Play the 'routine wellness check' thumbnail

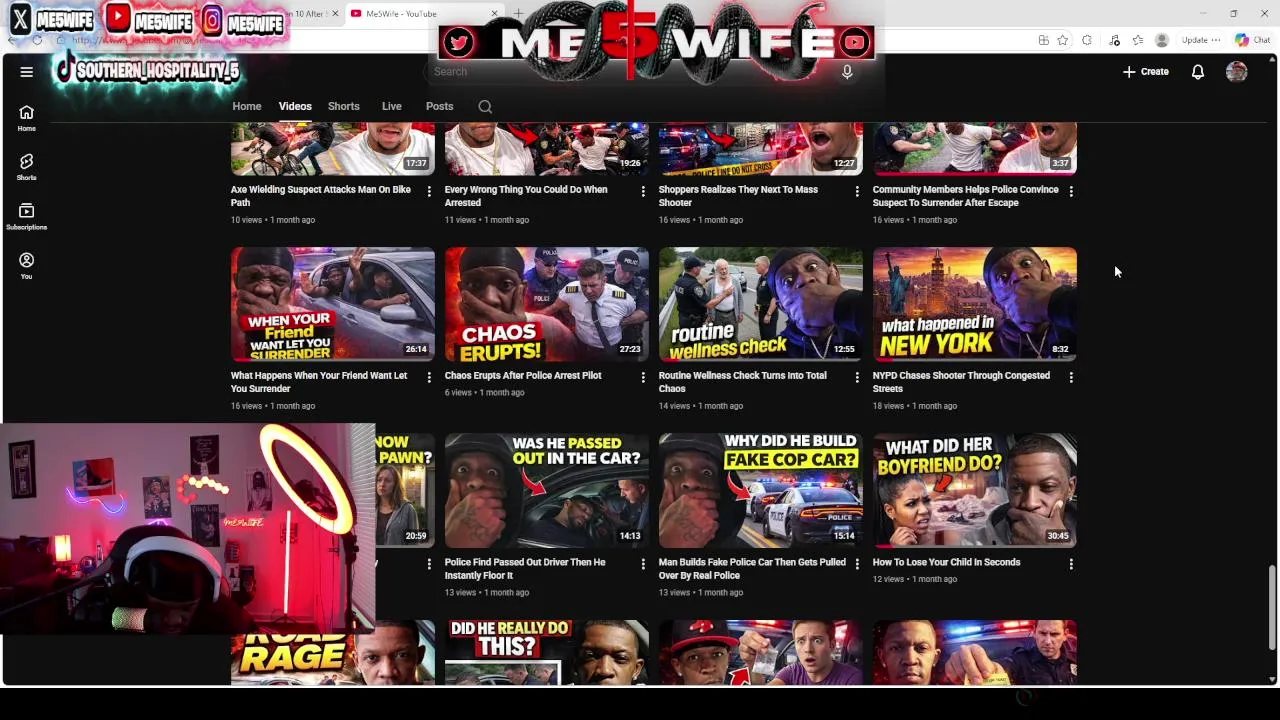[x=761, y=304]
